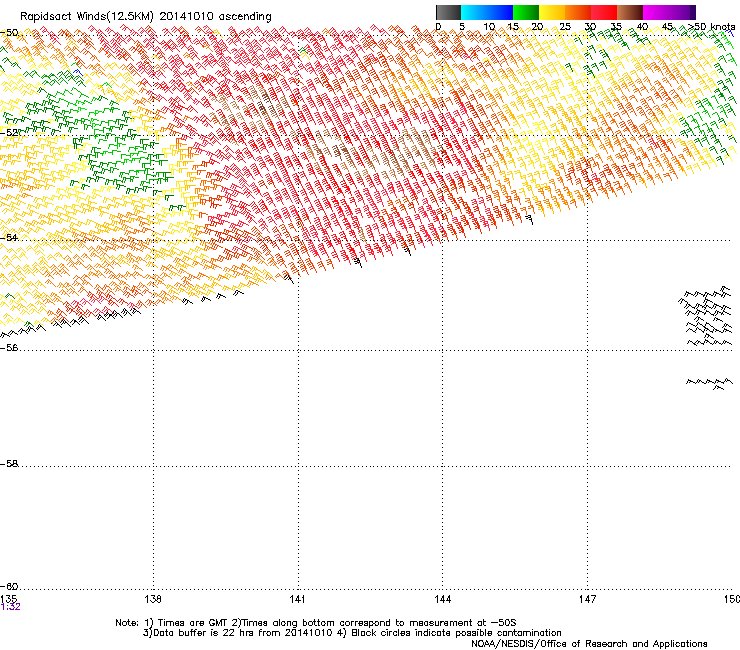Click the longitude label 135
This screenshot has height=650, width=740.
coord(8,599)
